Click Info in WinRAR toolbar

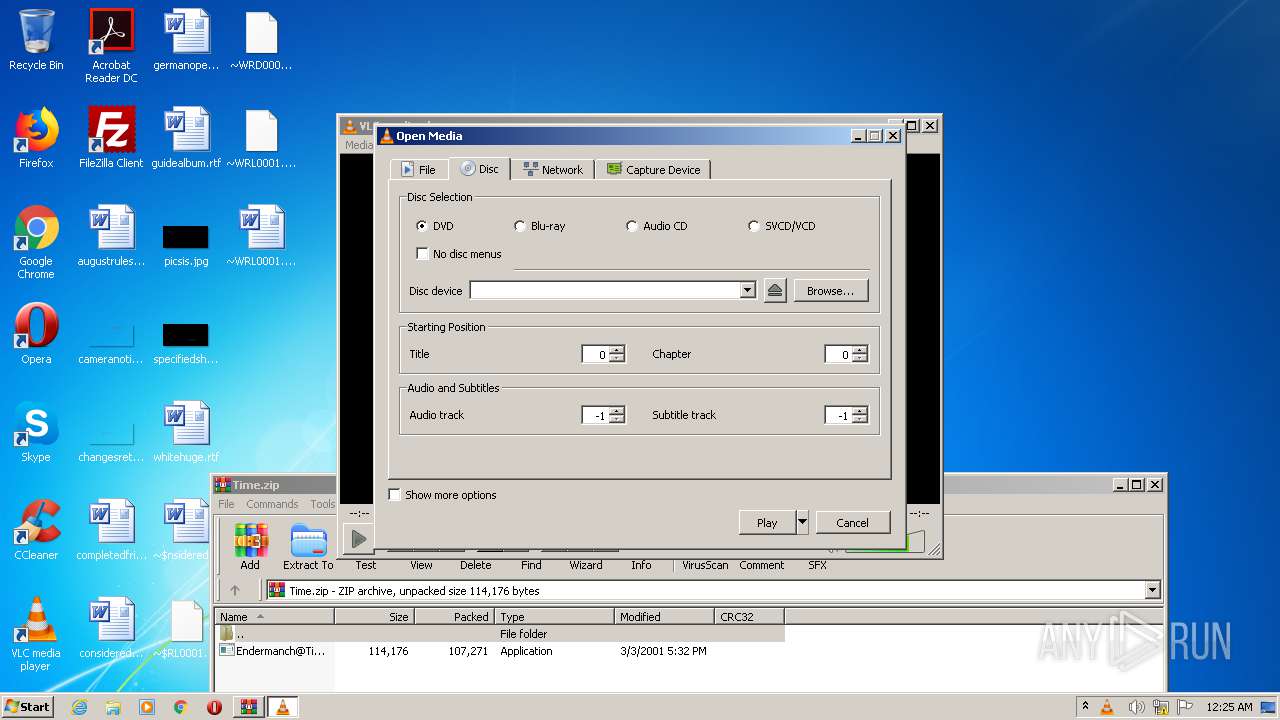click(641, 565)
